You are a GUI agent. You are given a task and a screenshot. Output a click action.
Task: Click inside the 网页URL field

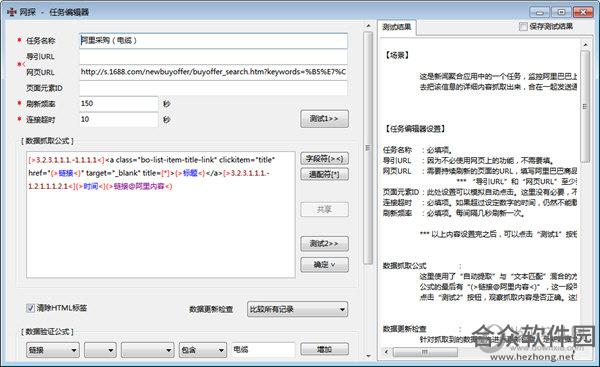[214, 72]
